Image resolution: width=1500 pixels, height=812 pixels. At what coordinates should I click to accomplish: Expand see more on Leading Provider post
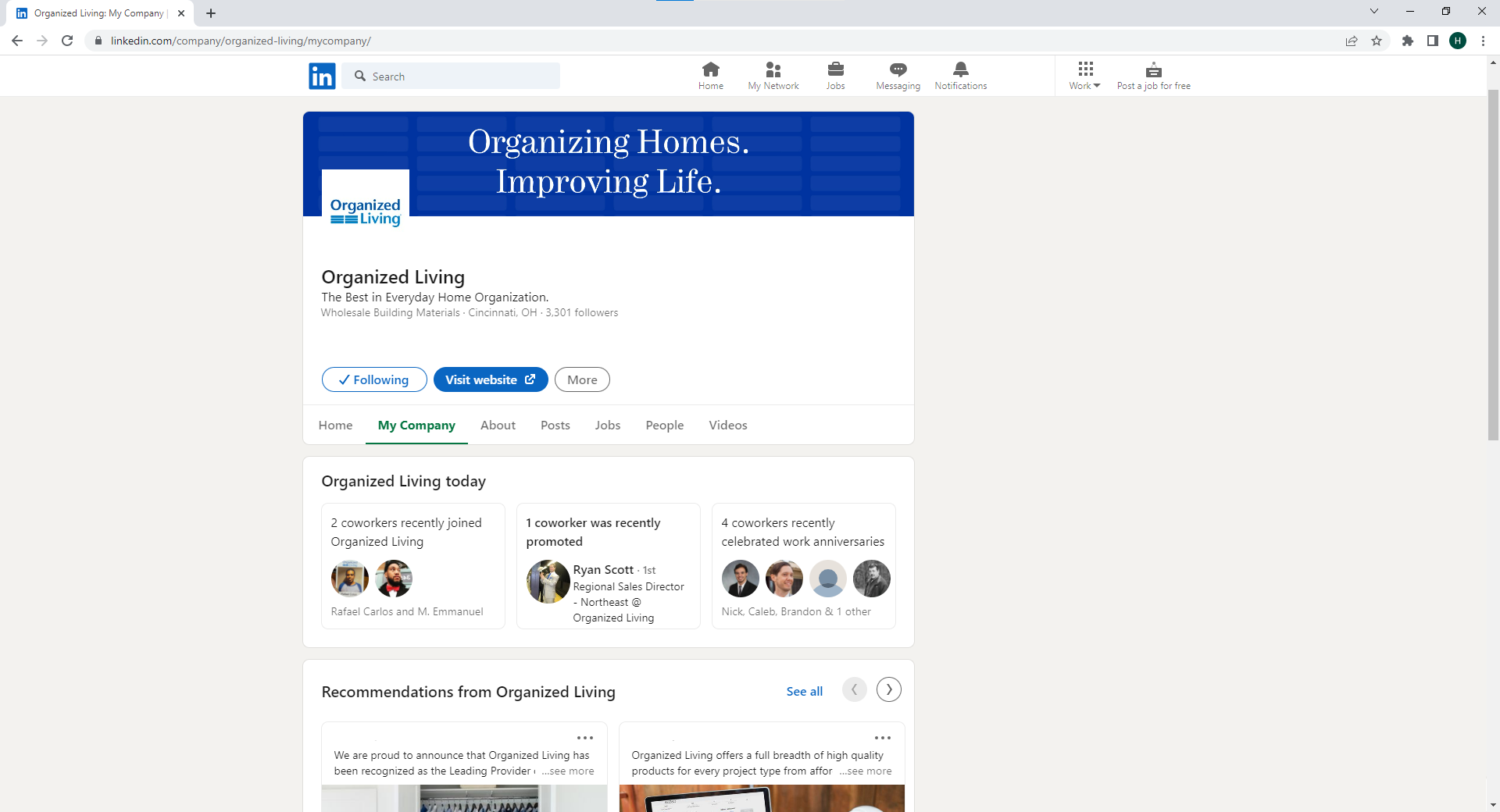[x=568, y=771]
